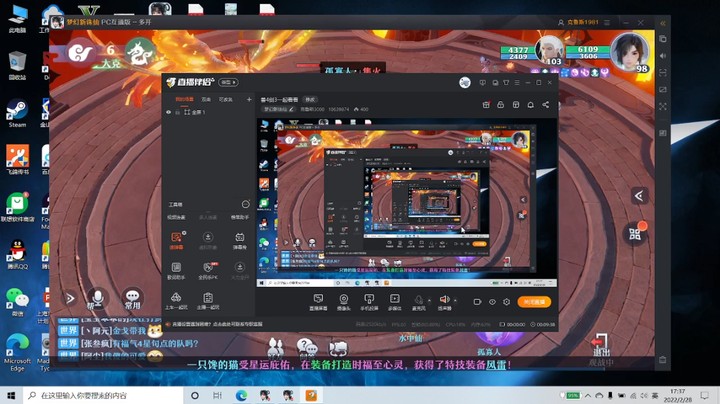Open the Steam desktop shortcut
Image resolution: width=720 pixels, height=404 pixels.
pyautogui.click(x=17, y=113)
